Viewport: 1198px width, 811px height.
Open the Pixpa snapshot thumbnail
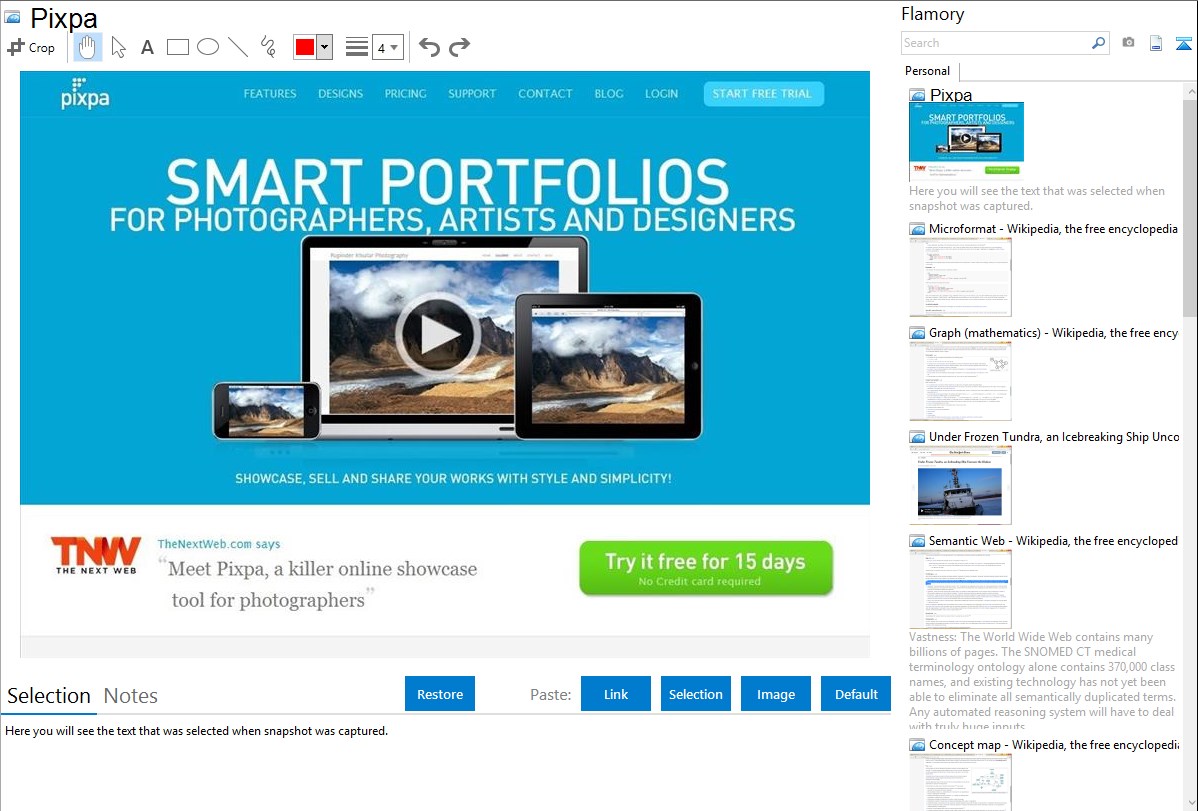click(x=966, y=142)
